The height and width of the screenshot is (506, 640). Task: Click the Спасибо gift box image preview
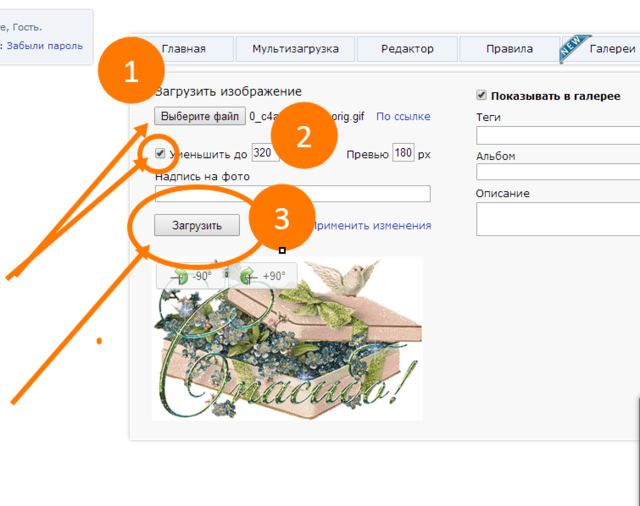287,339
